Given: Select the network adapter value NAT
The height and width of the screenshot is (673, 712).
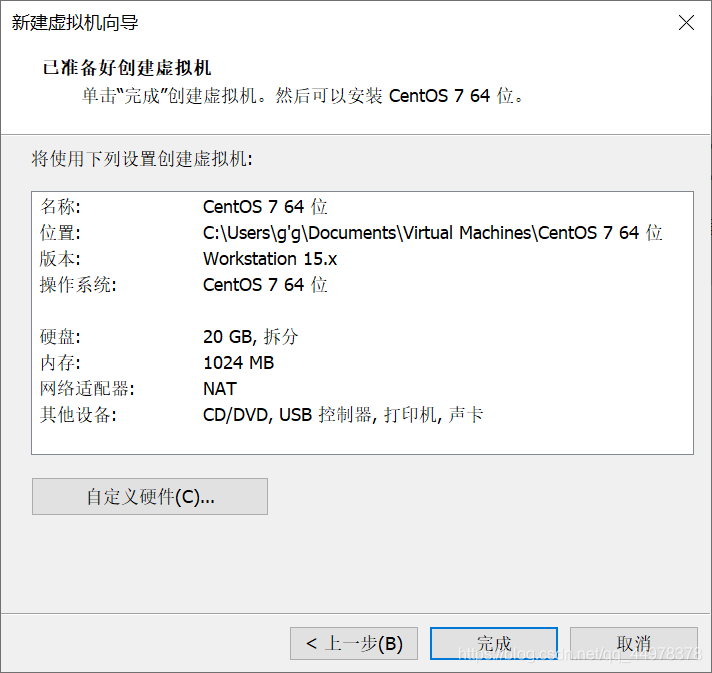Looking at the screenshot, I should click(x=220, y=389).
